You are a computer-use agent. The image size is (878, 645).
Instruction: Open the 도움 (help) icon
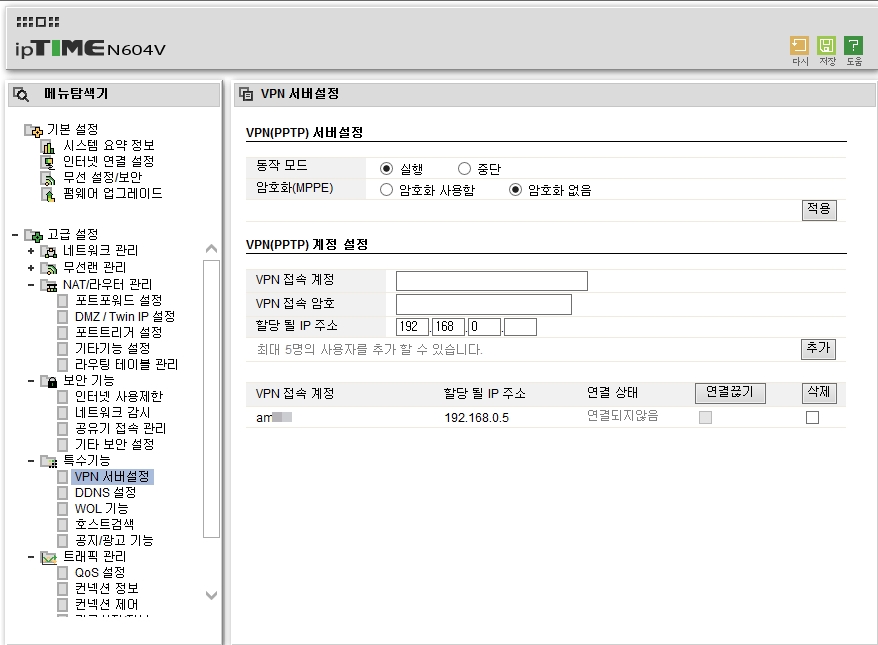[x=853, y=45]
